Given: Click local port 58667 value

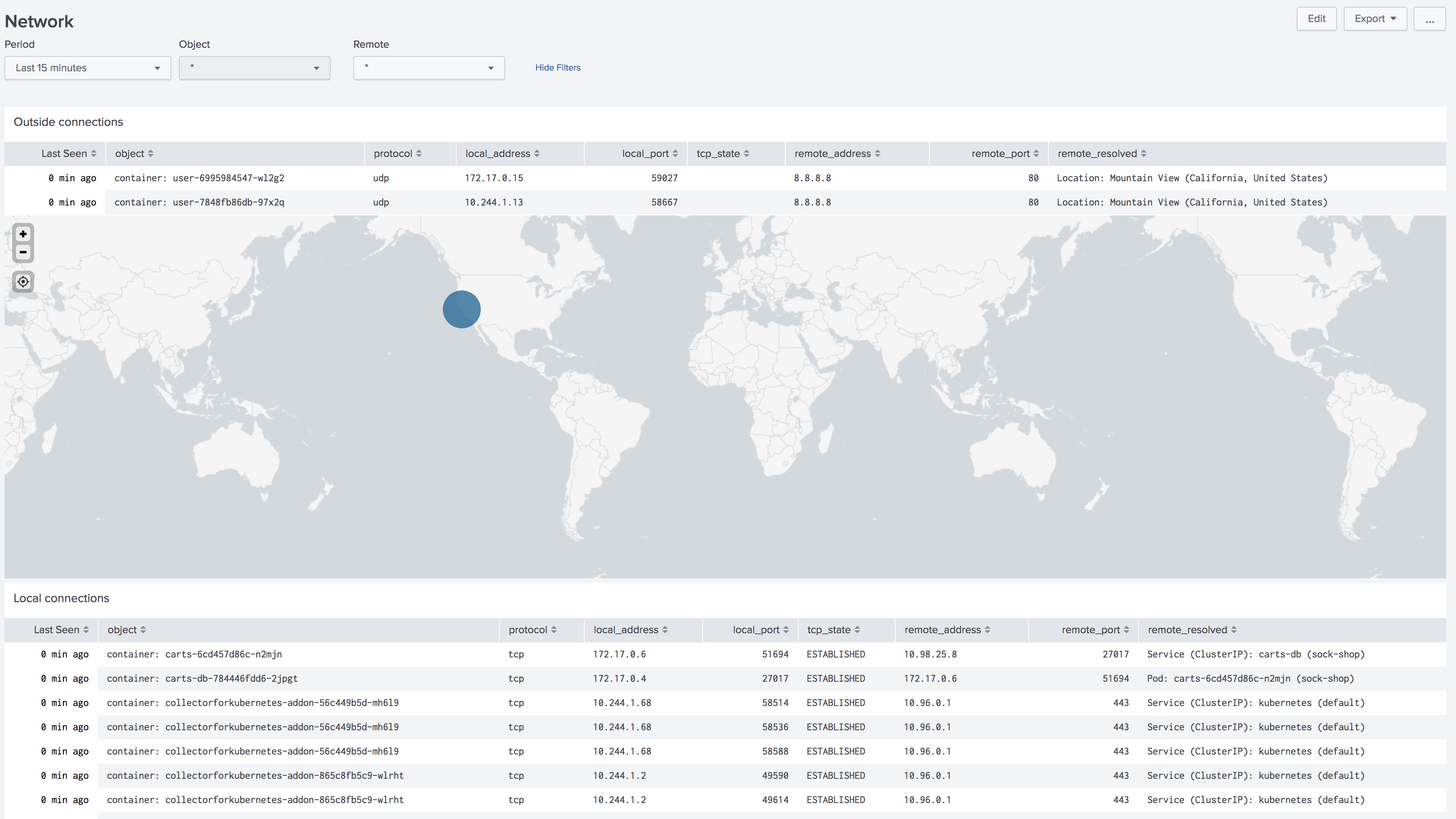Looking at the screenshot, I should click(664, 202).
